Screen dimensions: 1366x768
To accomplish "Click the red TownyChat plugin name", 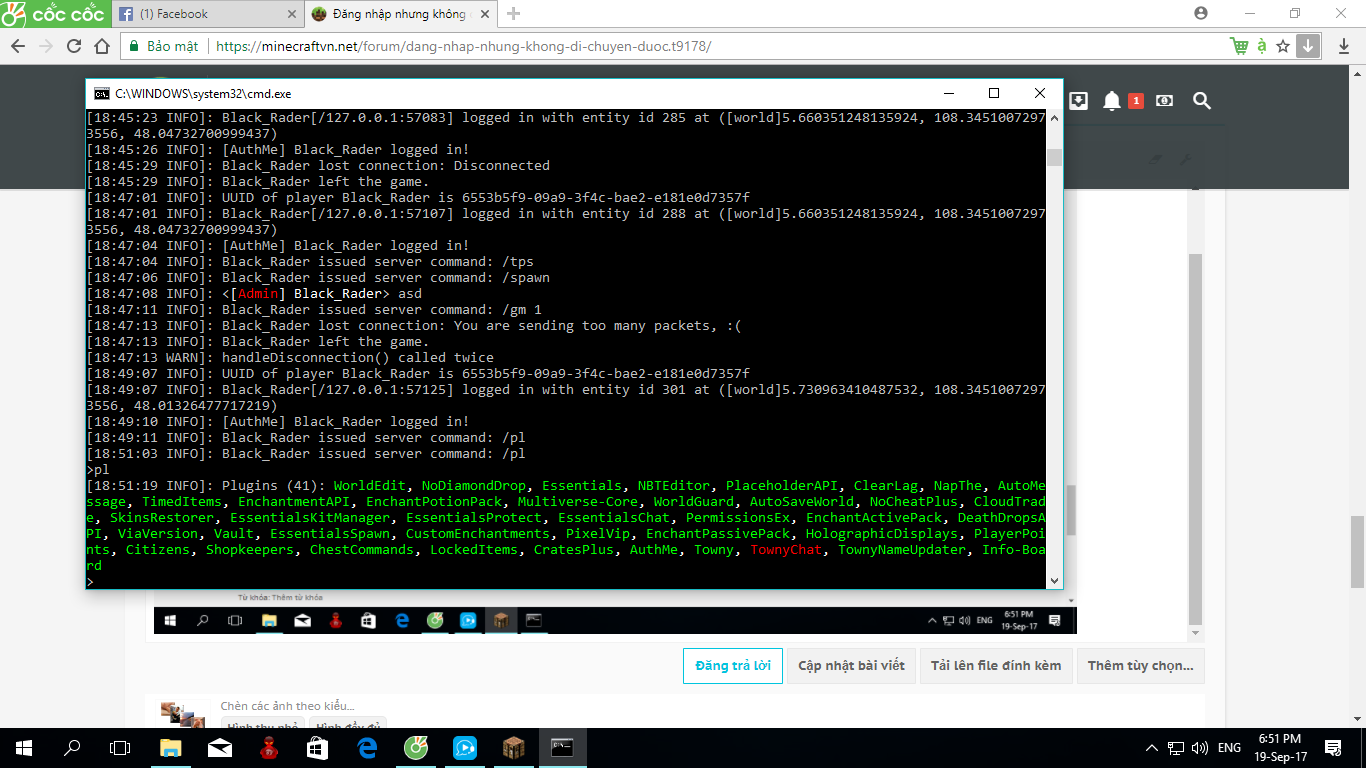I will (786, 550).
